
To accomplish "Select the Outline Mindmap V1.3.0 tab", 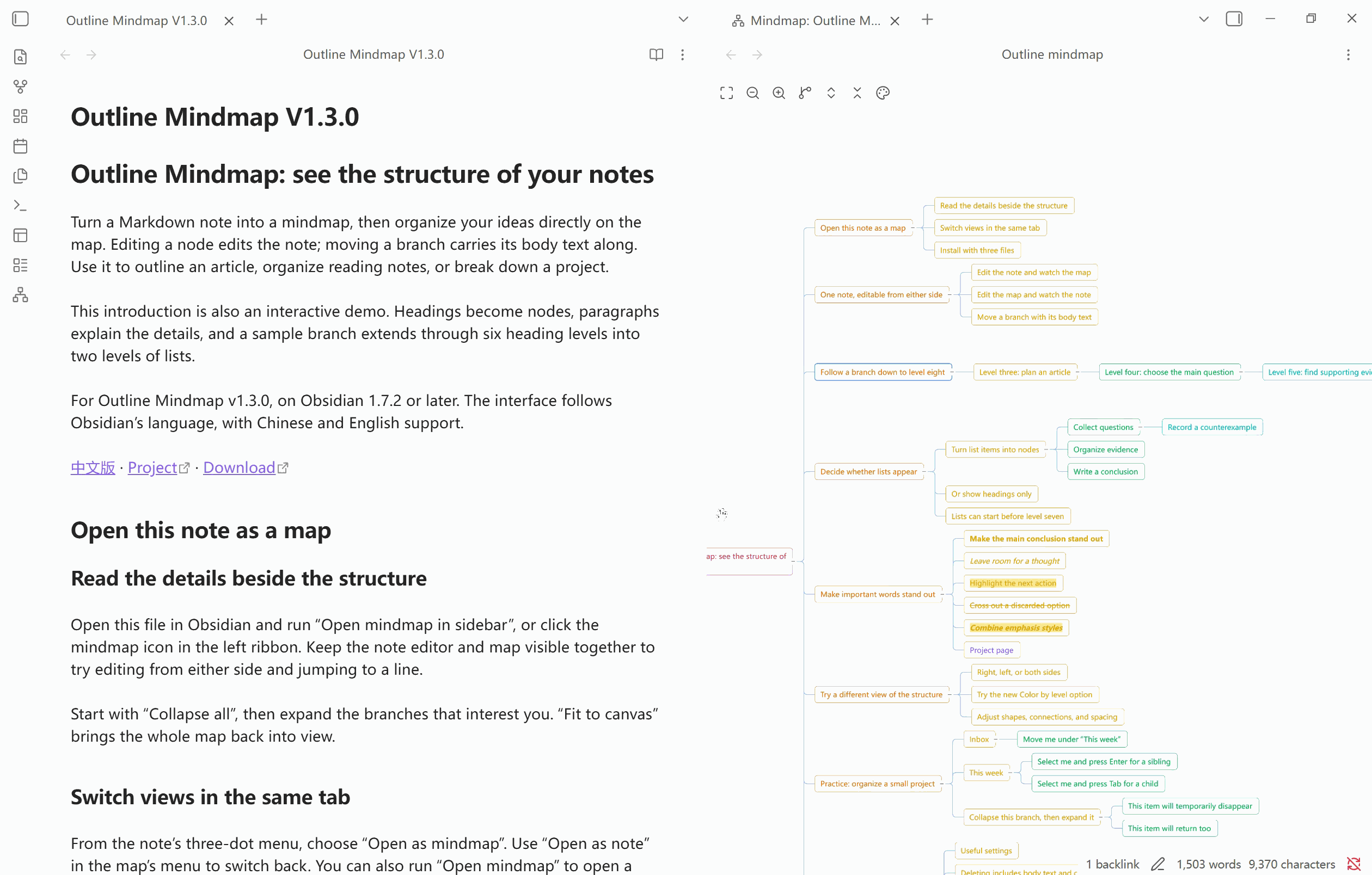I will coord(137,21).
